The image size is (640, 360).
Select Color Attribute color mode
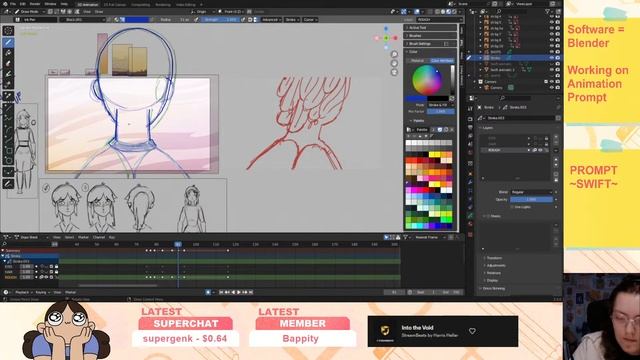coord(442,60)
